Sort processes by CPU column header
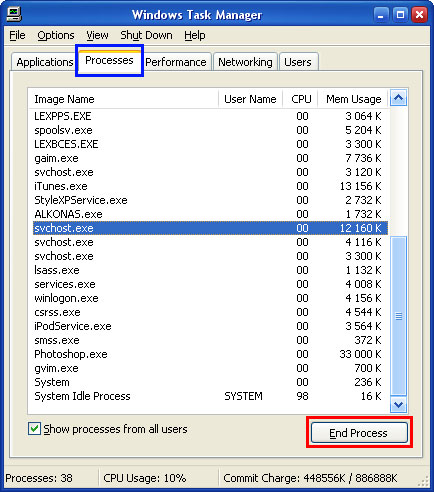The image size is (434, 492). (301, 99)
